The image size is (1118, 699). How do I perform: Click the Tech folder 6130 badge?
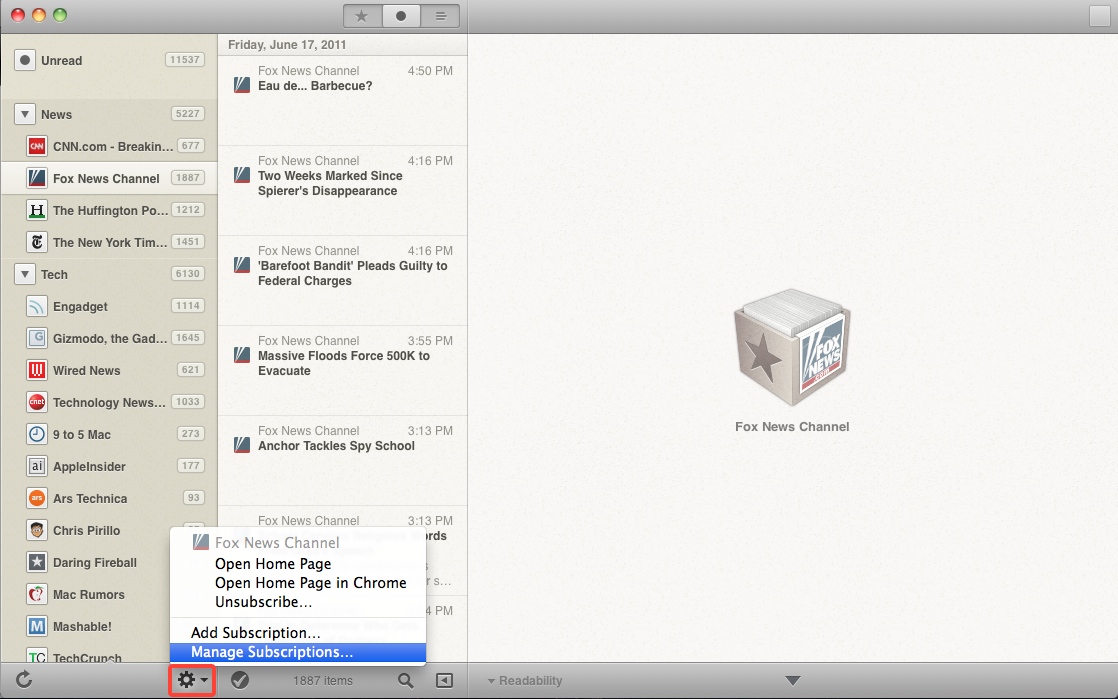coord(188,273)
